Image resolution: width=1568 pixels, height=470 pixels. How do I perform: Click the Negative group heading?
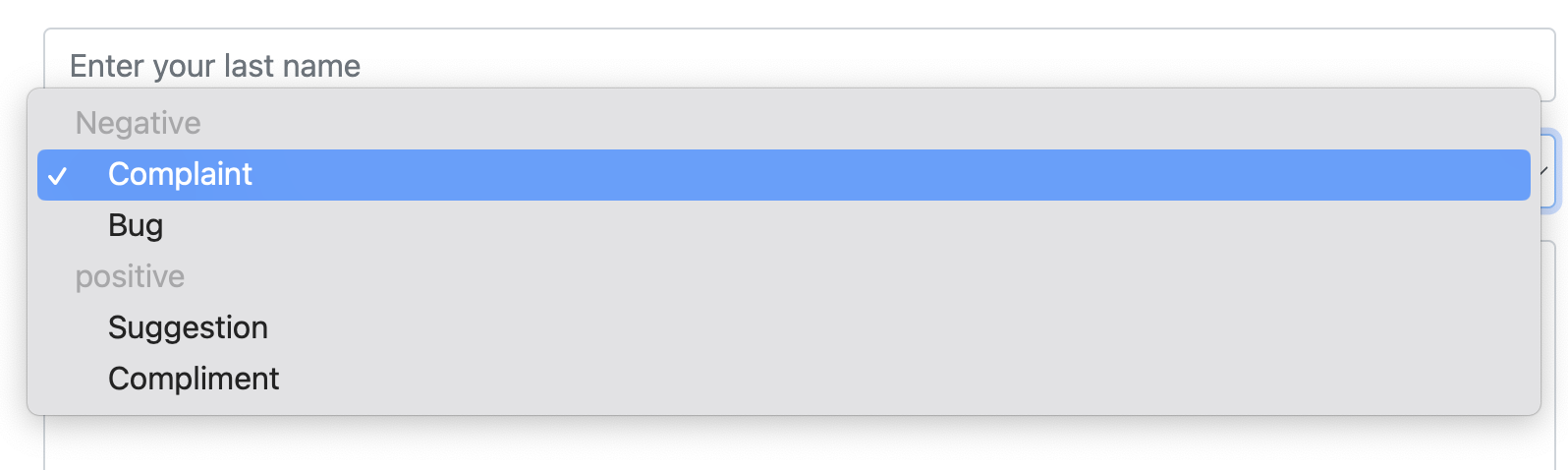point(139,124)
